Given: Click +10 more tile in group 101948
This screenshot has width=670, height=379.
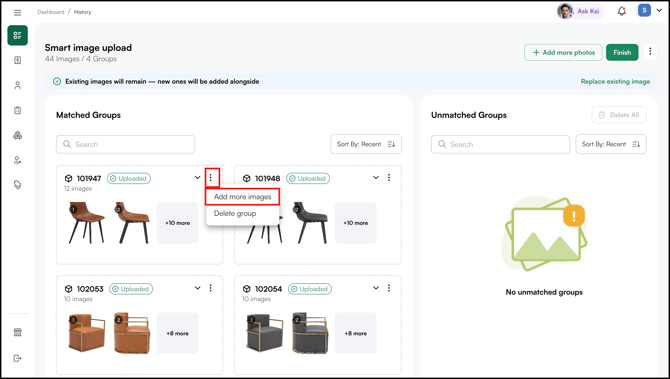Looking at the screenshot, I should [356, 223].
